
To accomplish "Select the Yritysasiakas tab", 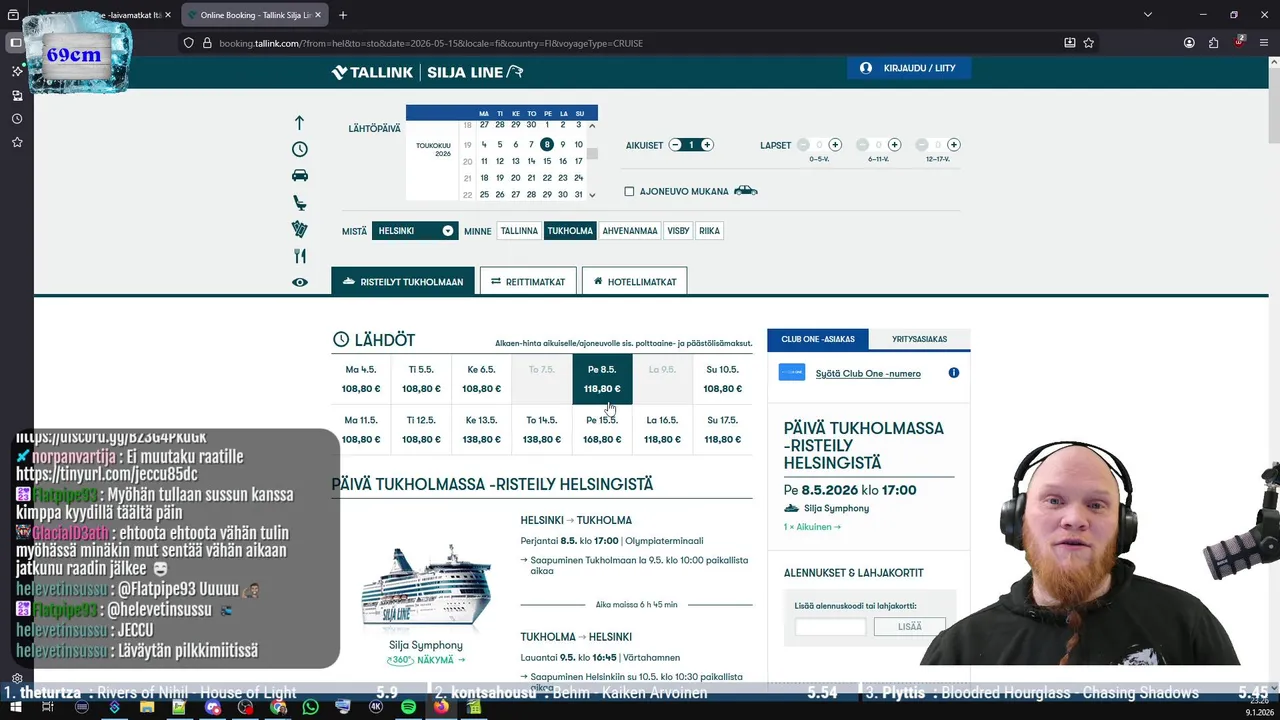I will 919,339.
